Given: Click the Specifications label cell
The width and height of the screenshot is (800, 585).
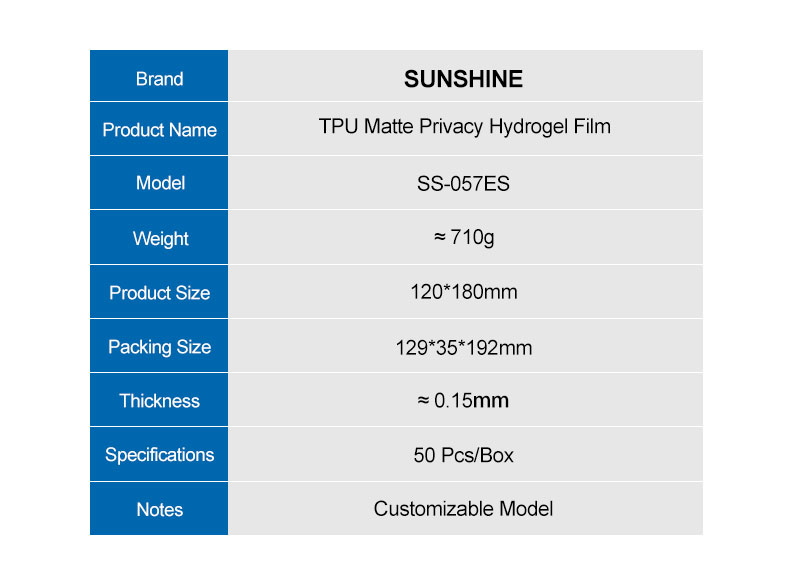Looking at the screenshot, I should click(x=159, y=455).
